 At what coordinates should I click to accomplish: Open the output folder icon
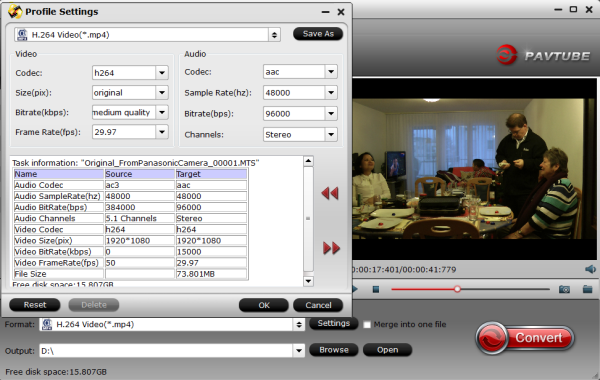tap(587, 289)
